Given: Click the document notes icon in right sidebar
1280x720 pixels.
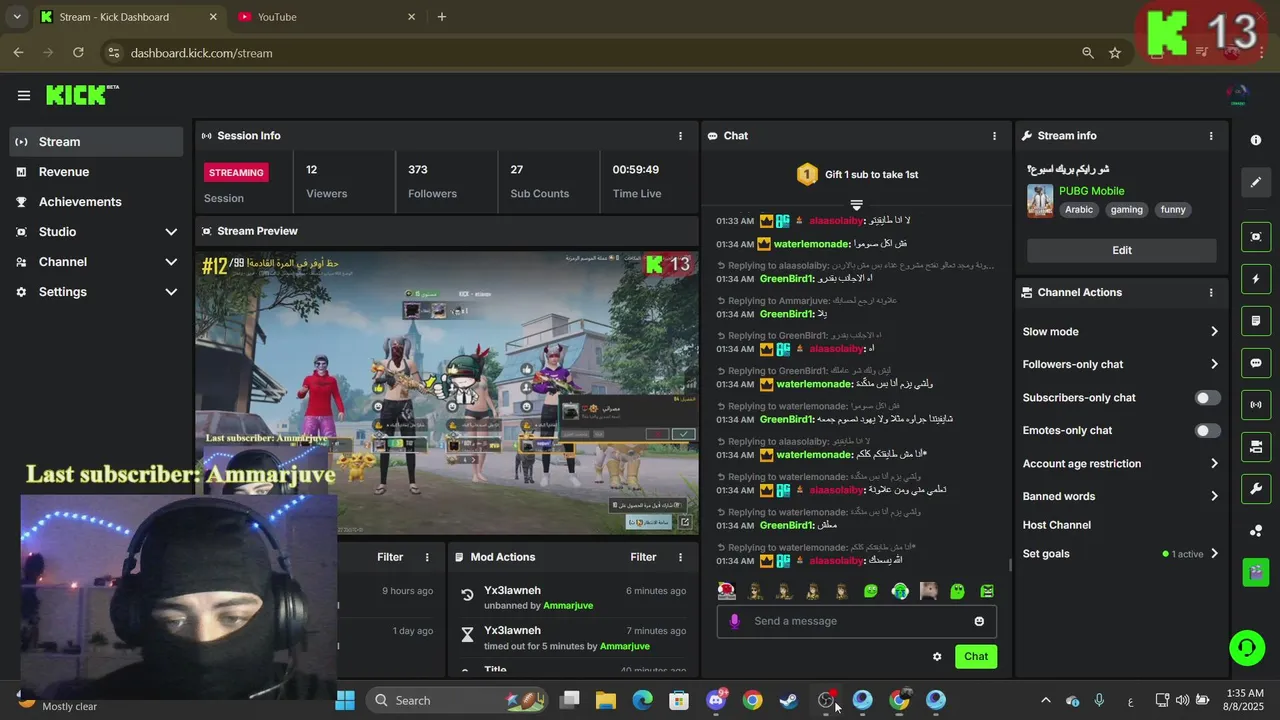Looking at the screenshot, I should click(x=1256, y=321).
